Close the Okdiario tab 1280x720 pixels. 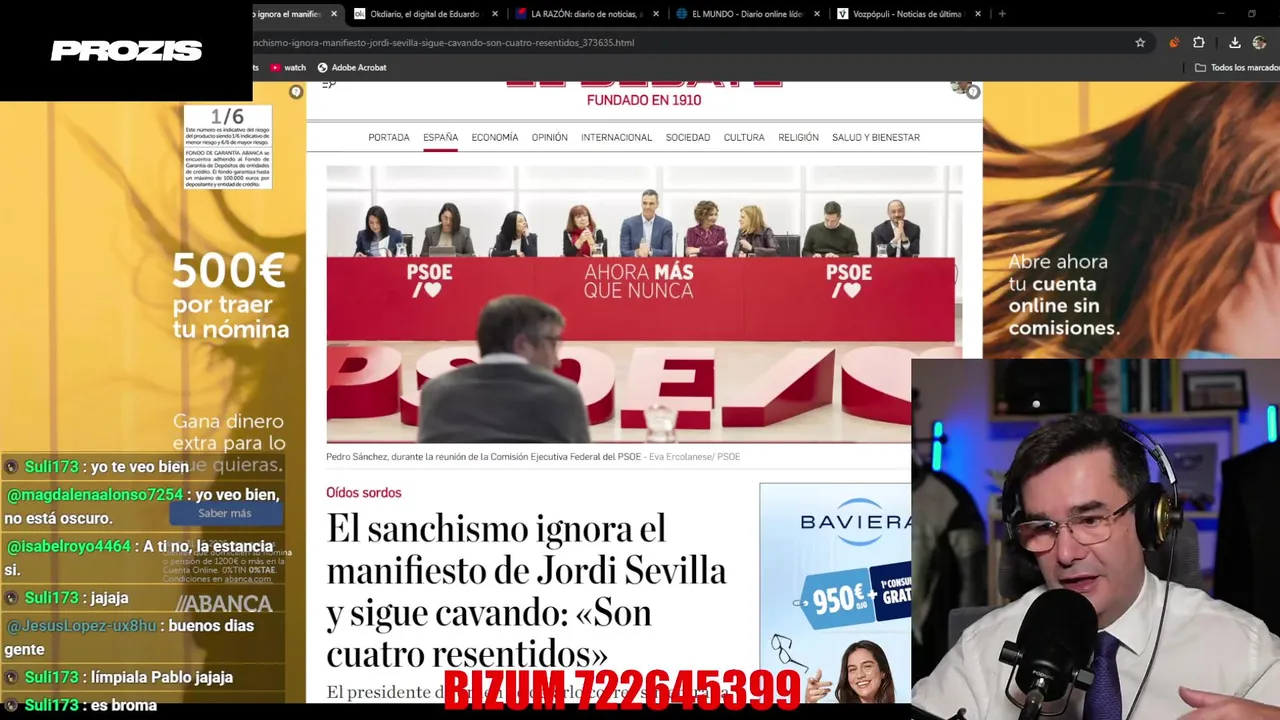495,14
